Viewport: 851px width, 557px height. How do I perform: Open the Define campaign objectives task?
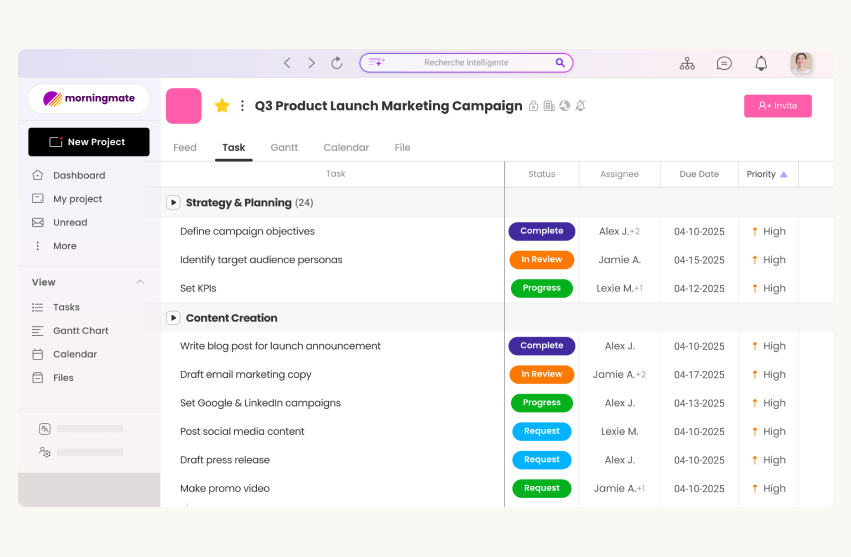tap(247, 231)
